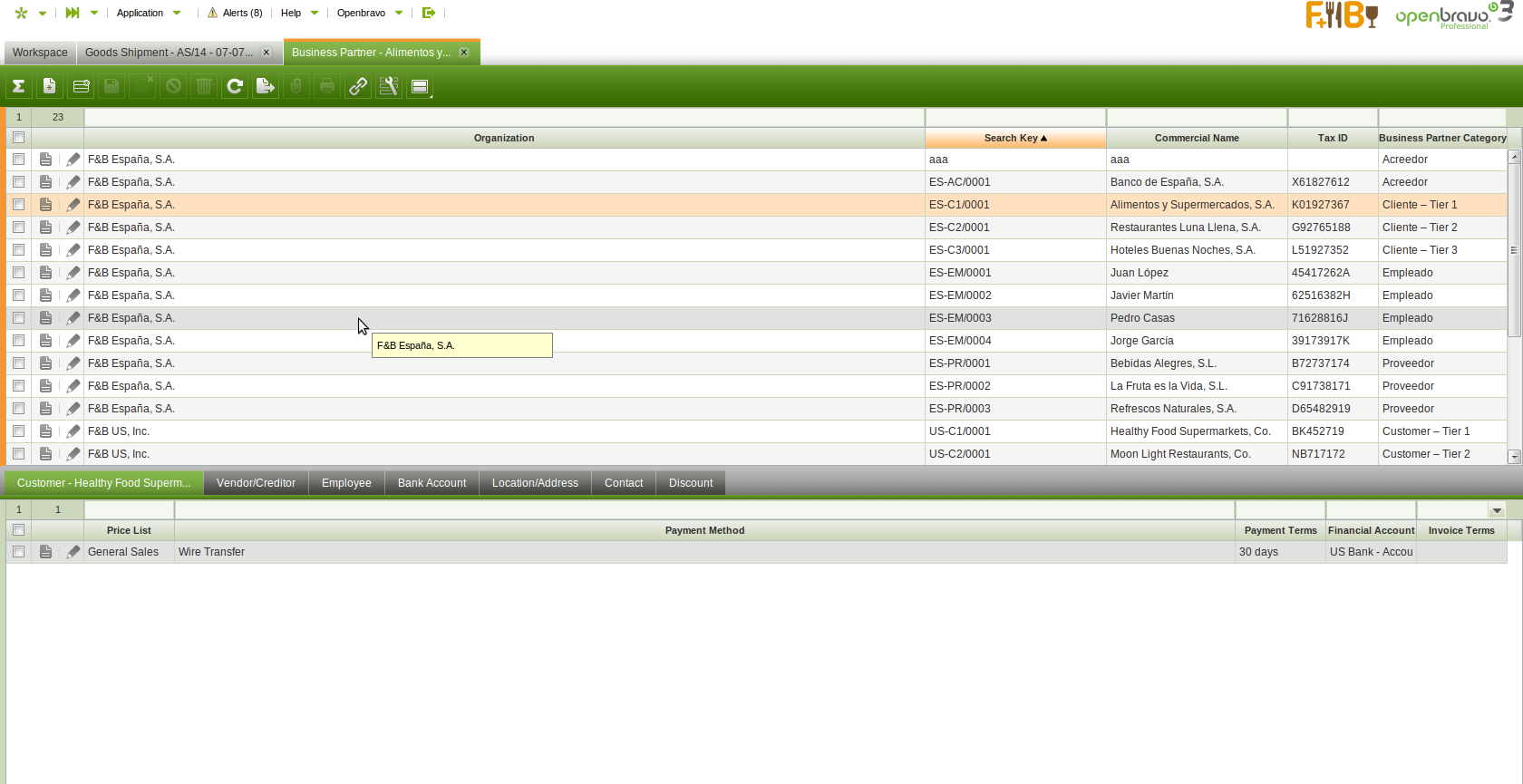Image resolution: width=1523 pixels, height=784 pixels.
Task: Open form view for the Jorge García row
Action: (x=45, y=341)
